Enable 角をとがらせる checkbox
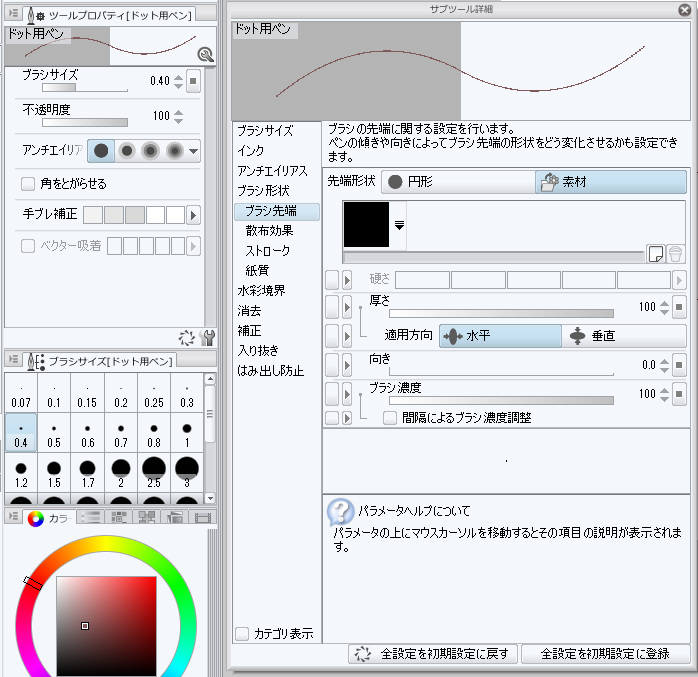 [29, 184]
